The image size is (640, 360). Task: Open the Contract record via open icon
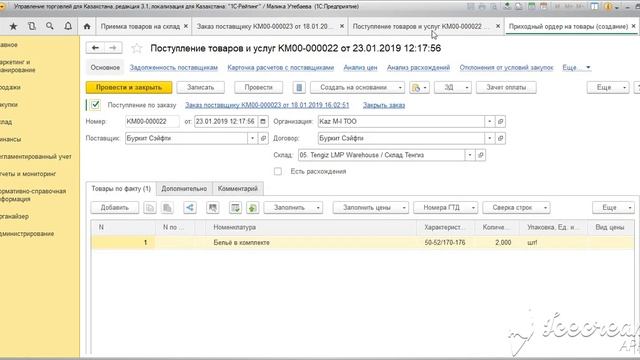click(500, 138)
